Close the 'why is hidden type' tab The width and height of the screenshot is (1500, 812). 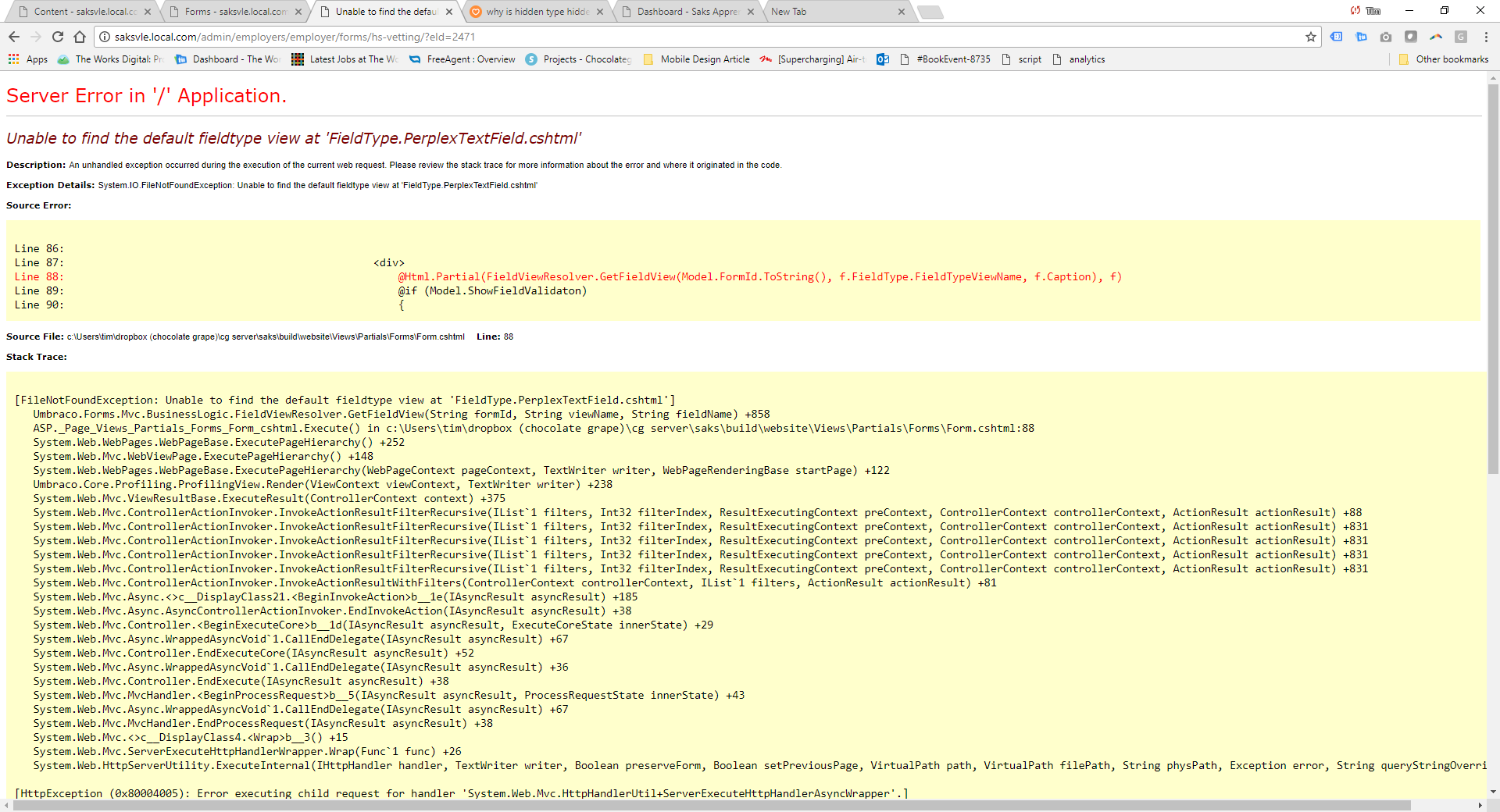click(x=600, y=12)
